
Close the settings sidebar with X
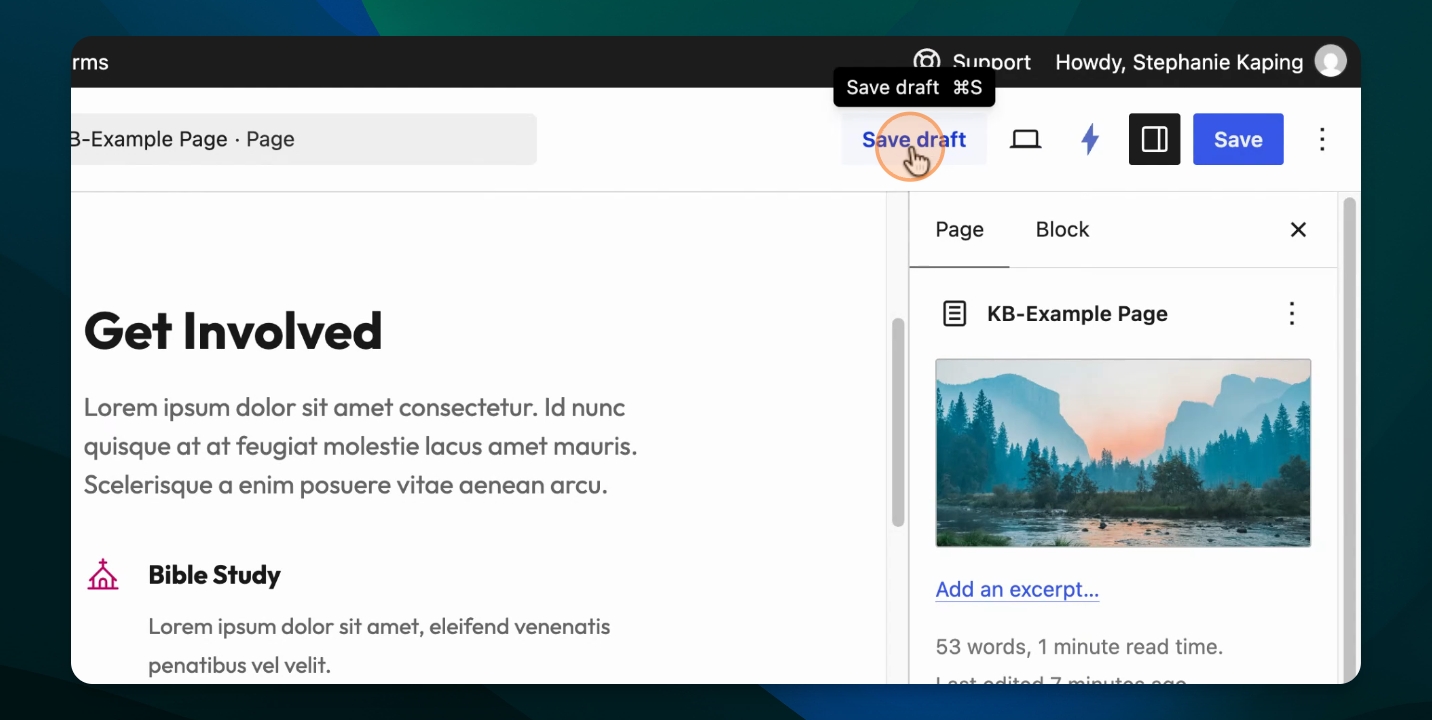(1298, 230)
